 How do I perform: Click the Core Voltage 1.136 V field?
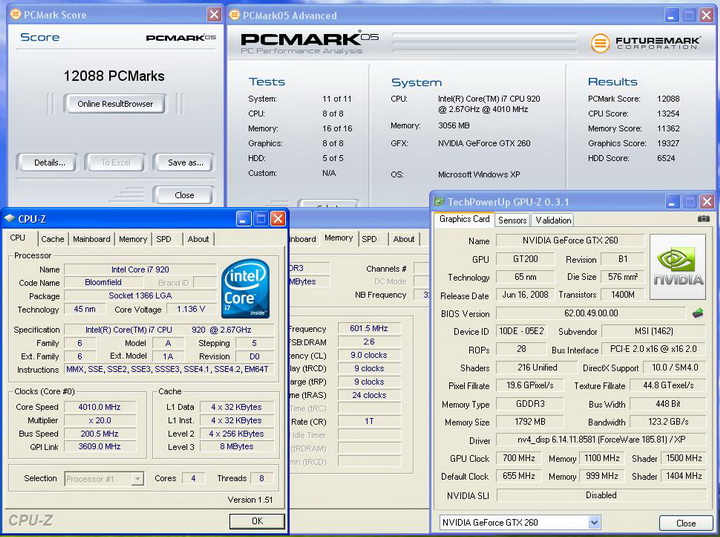click(191, 309)
